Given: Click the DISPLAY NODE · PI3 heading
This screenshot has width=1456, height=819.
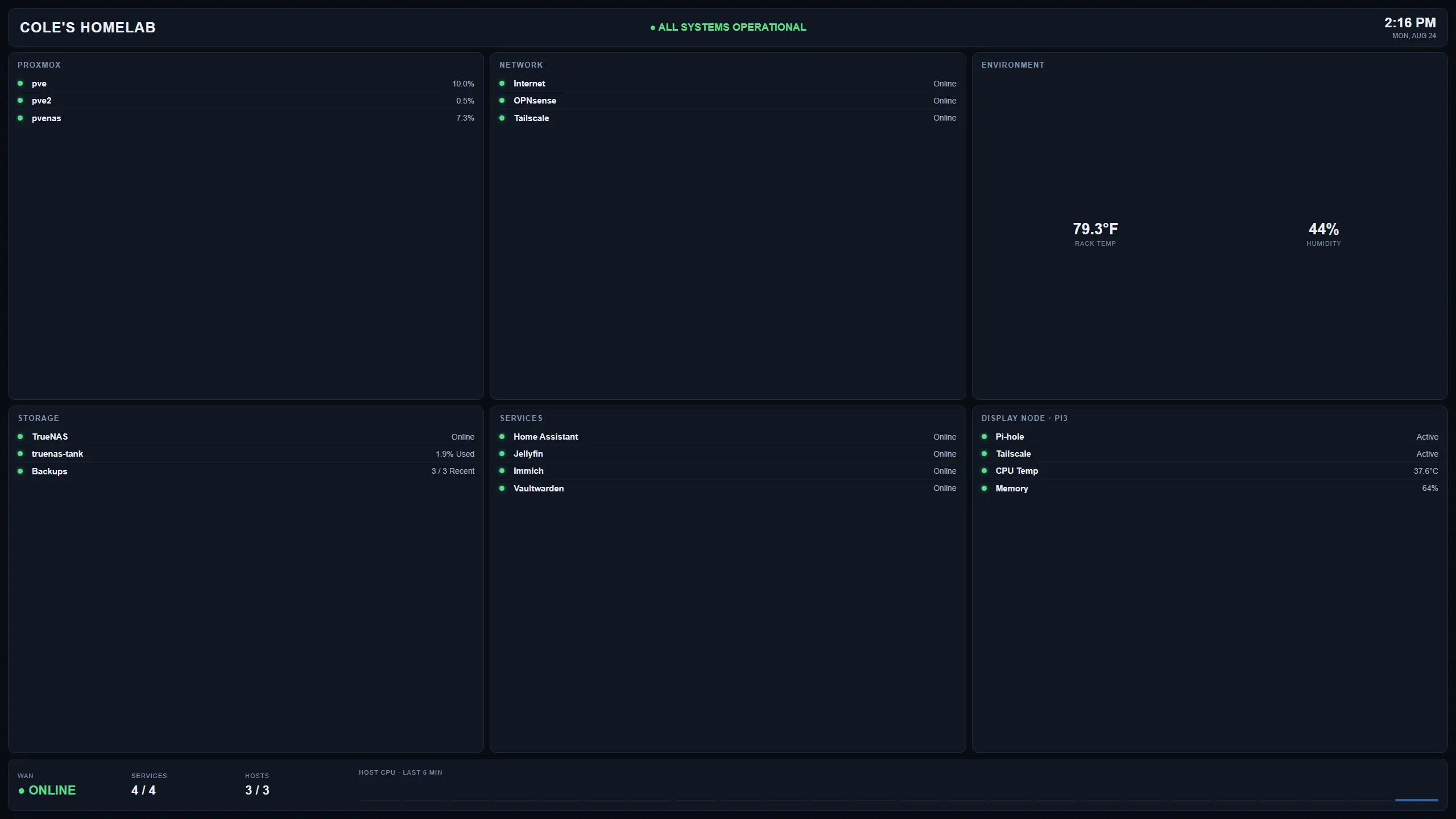Looking at the screenshot, I should coord(1024,418).
